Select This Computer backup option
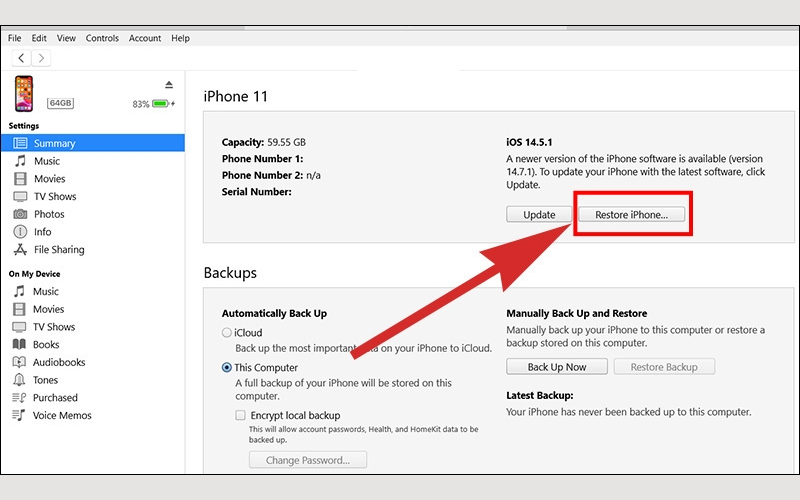 click(x=227, y=368)
